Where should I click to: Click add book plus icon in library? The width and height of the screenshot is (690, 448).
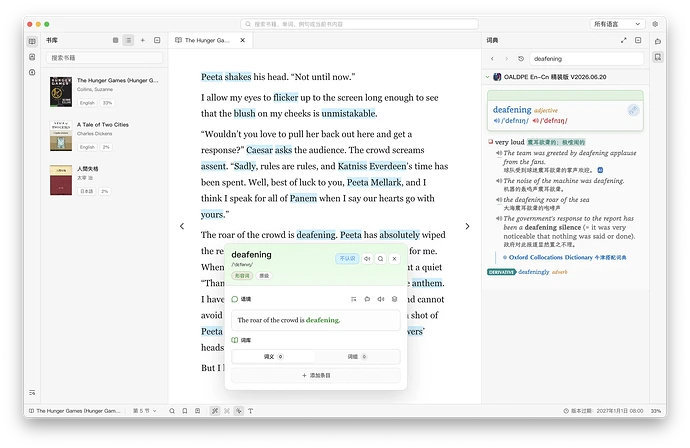coord(143,40)
